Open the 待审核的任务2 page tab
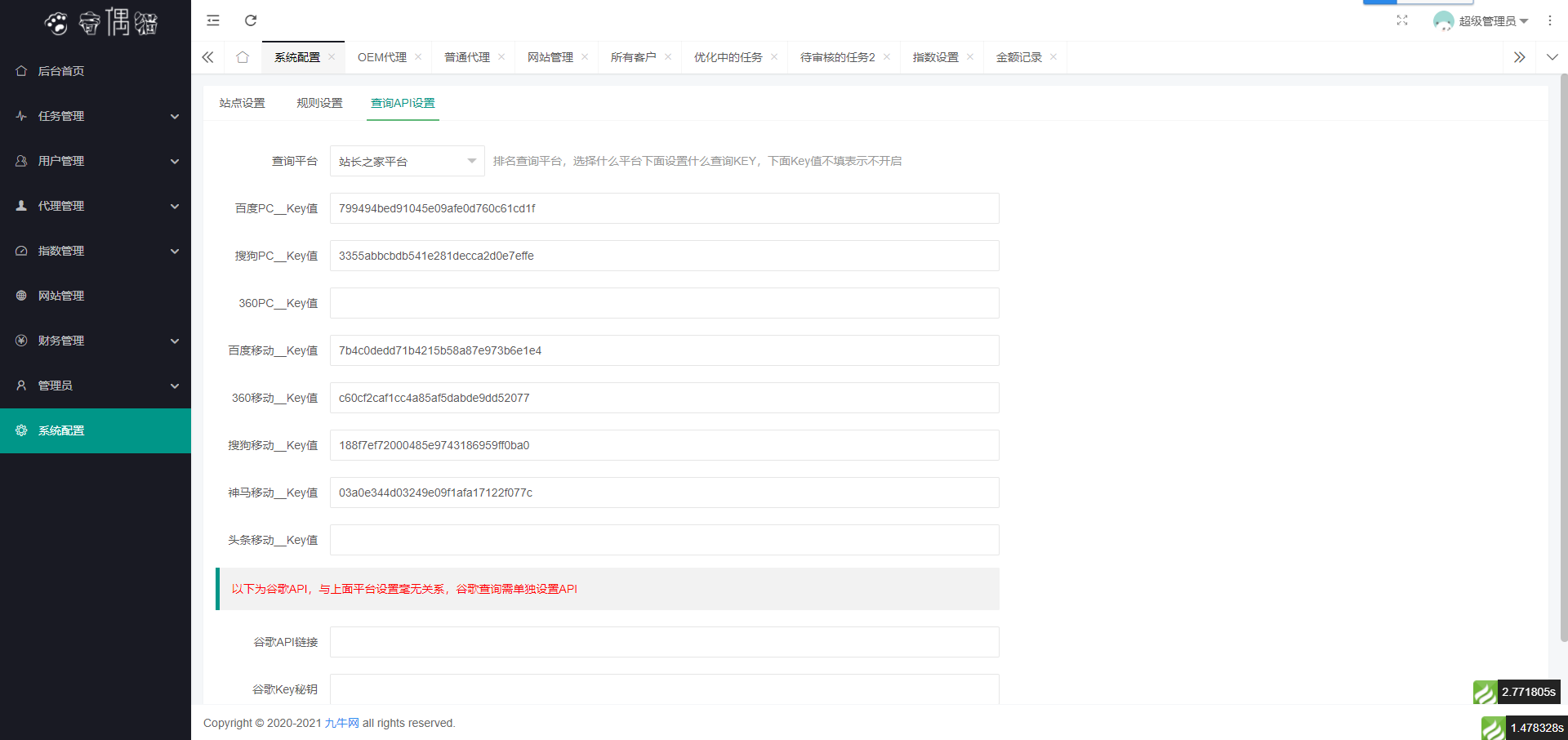The height and width of the screenshot is (740, 1568). pos(838,57)
